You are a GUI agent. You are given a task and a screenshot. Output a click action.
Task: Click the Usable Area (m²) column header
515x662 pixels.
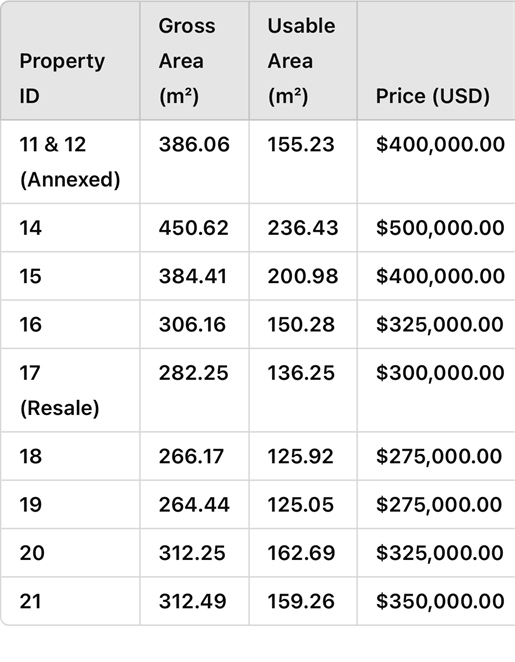(303, 61)
